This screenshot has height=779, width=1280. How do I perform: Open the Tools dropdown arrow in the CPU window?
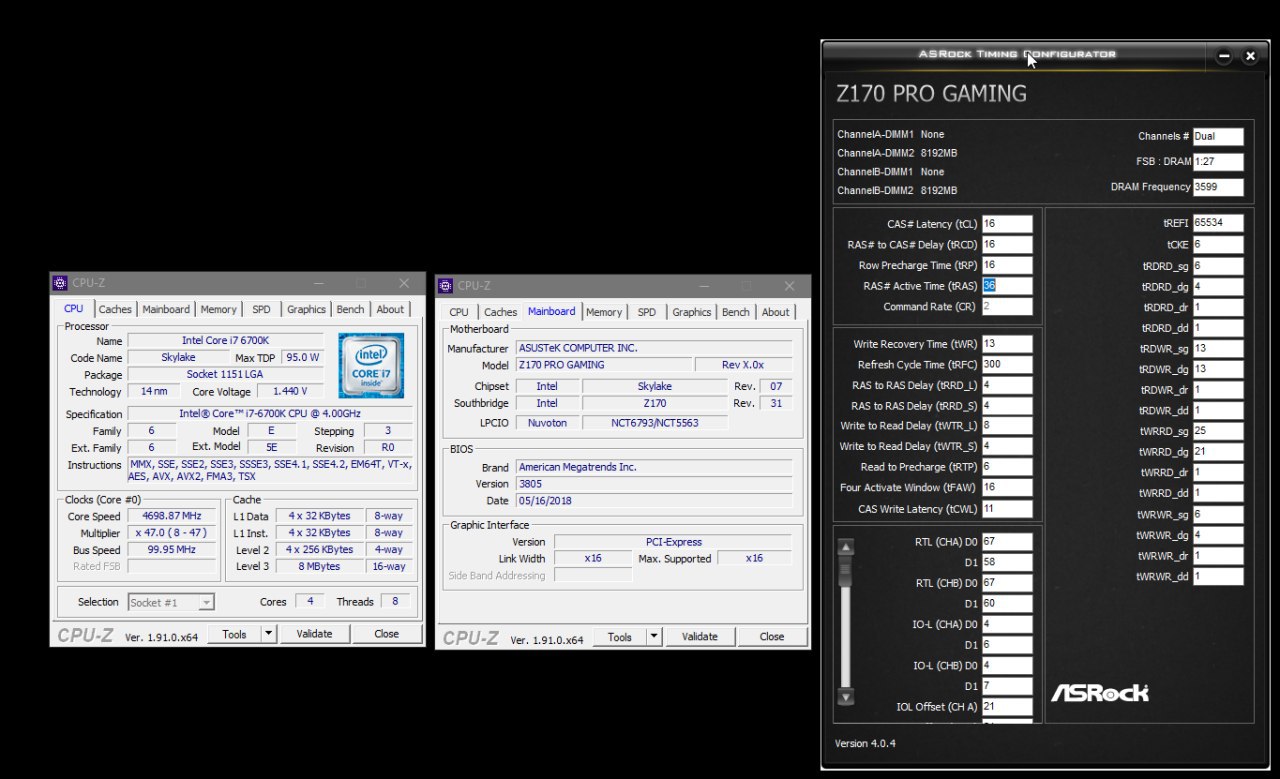tap(268, 634)
